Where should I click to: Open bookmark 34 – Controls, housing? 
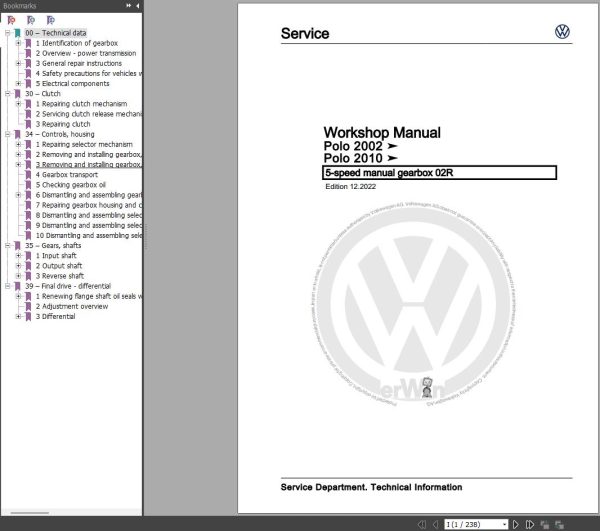[60, 134]
